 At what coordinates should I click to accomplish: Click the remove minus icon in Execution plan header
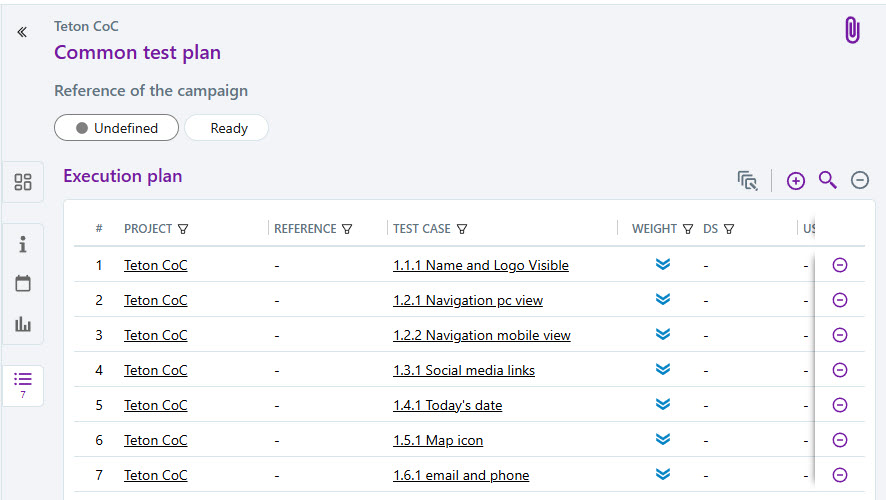point(860,180)
